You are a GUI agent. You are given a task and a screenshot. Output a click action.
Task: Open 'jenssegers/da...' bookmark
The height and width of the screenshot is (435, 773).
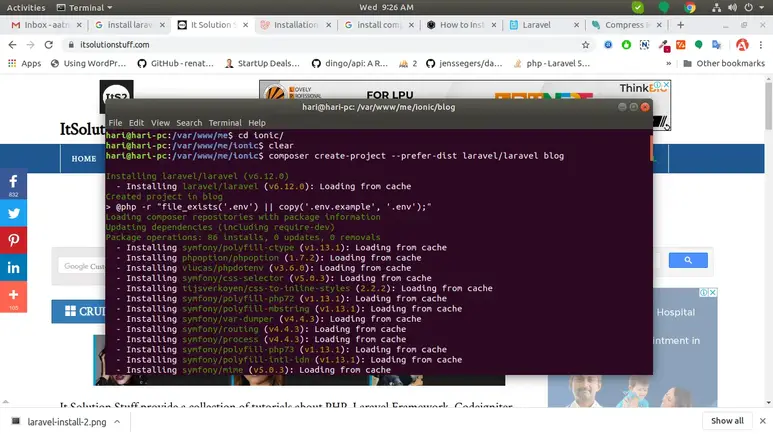464,63
